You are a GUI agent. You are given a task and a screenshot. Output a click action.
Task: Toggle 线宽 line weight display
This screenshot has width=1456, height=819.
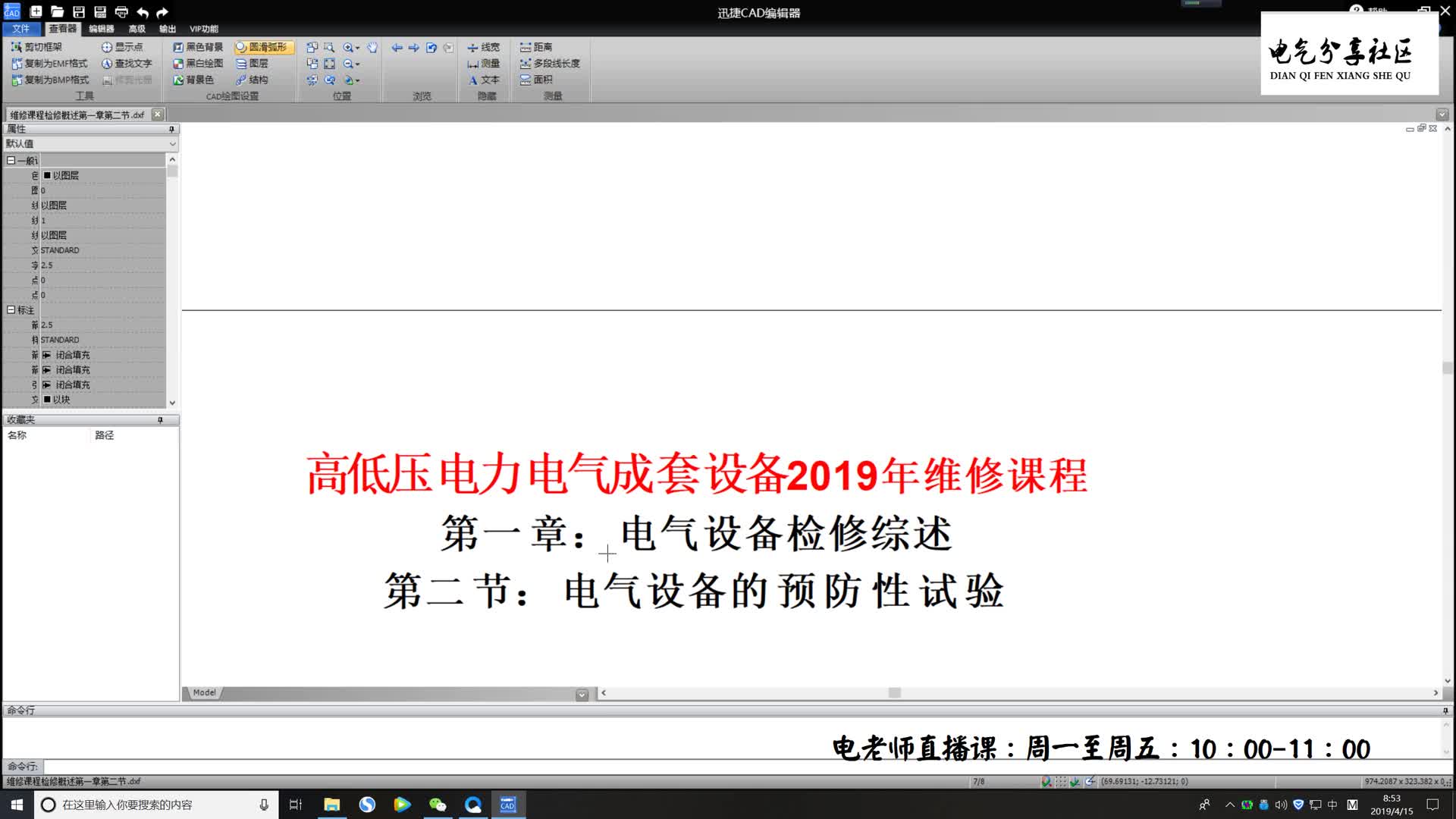tap(483, 47)
